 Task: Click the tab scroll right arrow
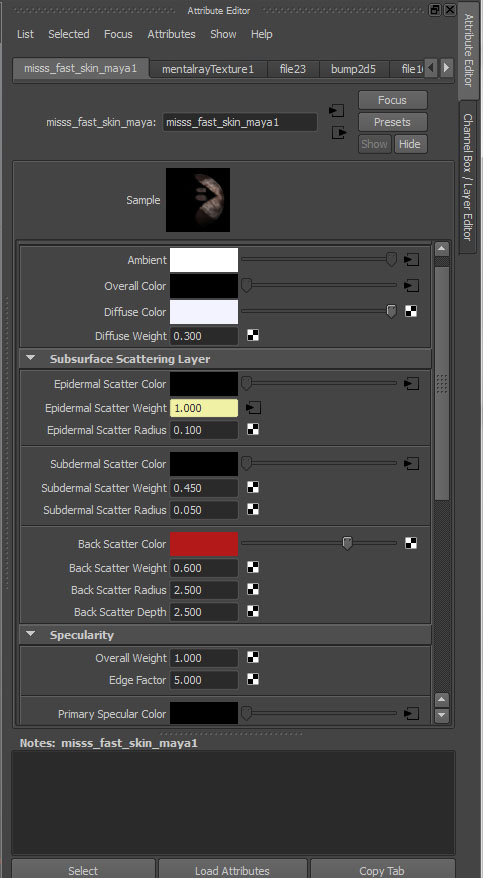(446, 68)
